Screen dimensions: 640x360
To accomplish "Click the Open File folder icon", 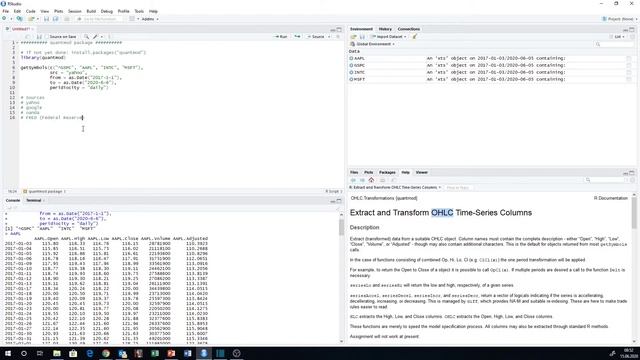I will click(31, 19).
